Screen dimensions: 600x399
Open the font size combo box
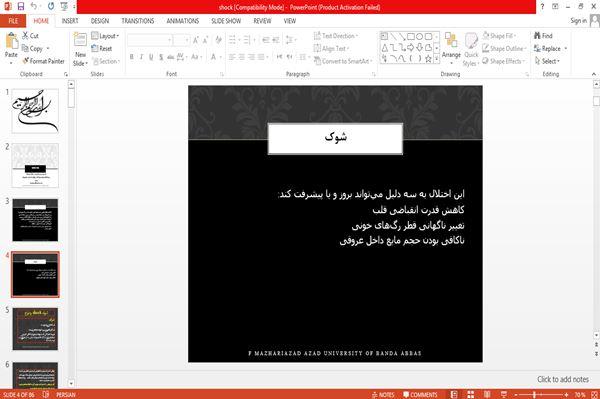181,40
